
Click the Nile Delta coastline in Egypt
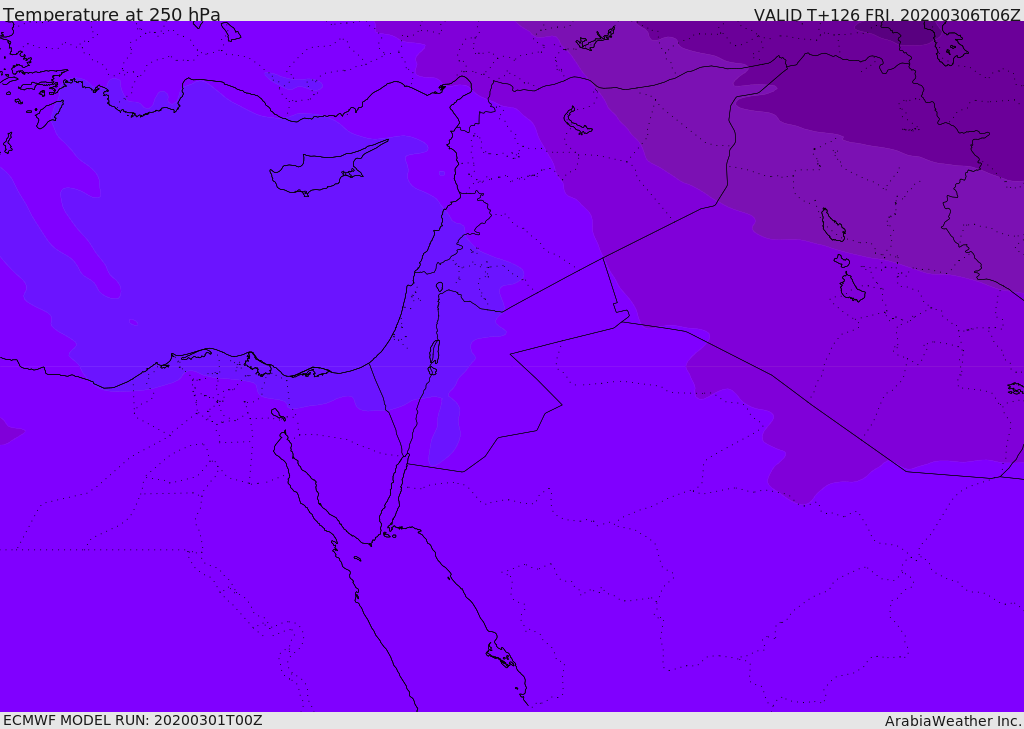coord(220,355)
